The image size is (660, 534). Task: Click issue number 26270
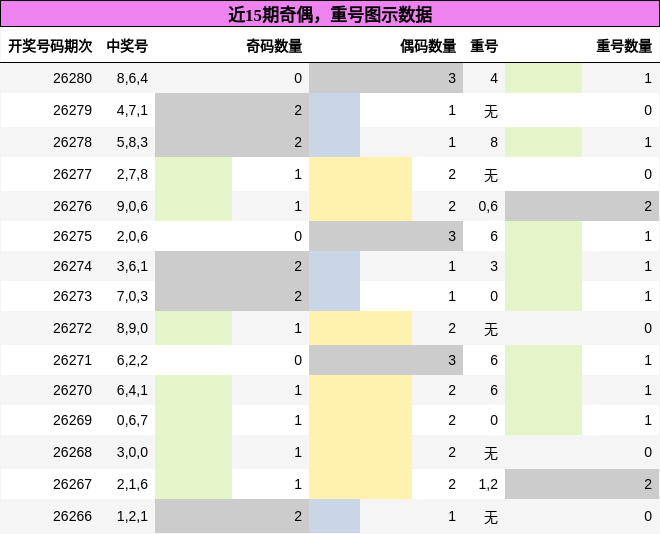click(72, 390)
